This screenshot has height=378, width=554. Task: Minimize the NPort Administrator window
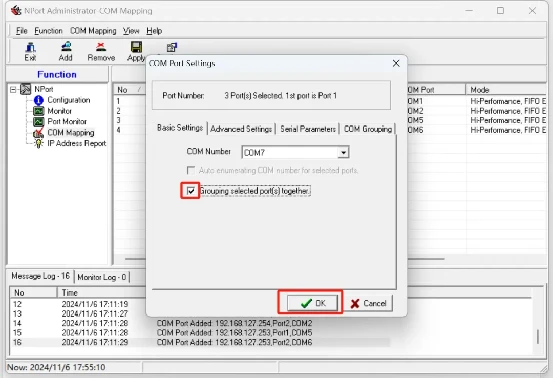(469, 11)
